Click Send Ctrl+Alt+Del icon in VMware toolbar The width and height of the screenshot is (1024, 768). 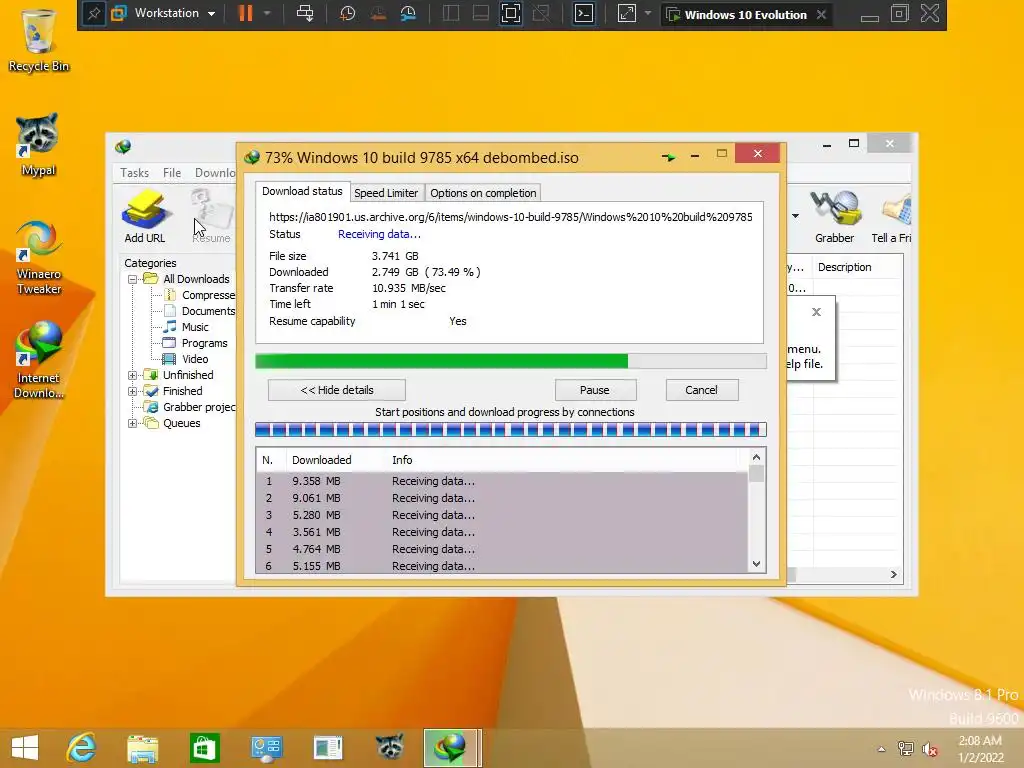pos(305,14)
